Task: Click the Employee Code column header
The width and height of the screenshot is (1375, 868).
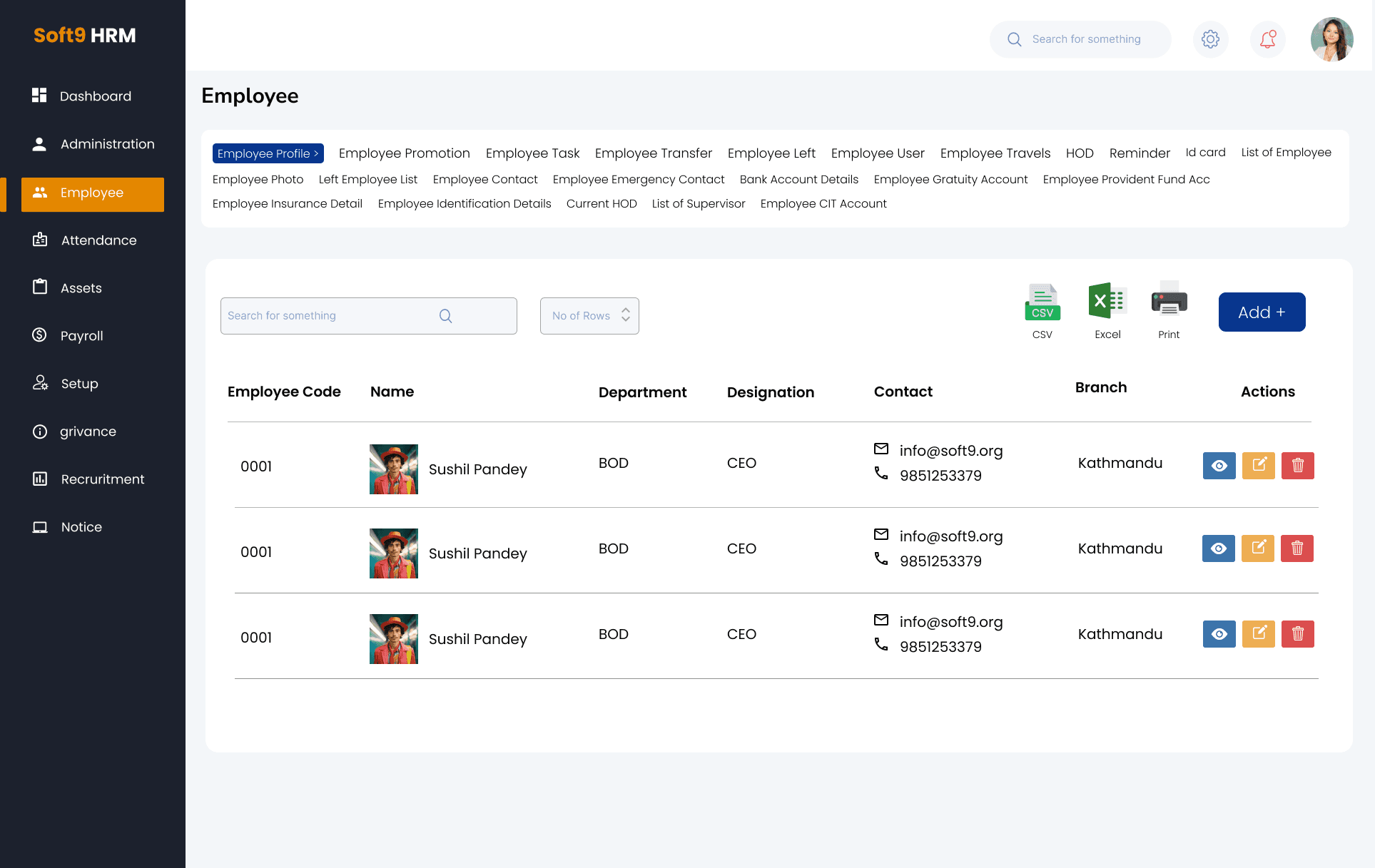Action: [284, 392]
